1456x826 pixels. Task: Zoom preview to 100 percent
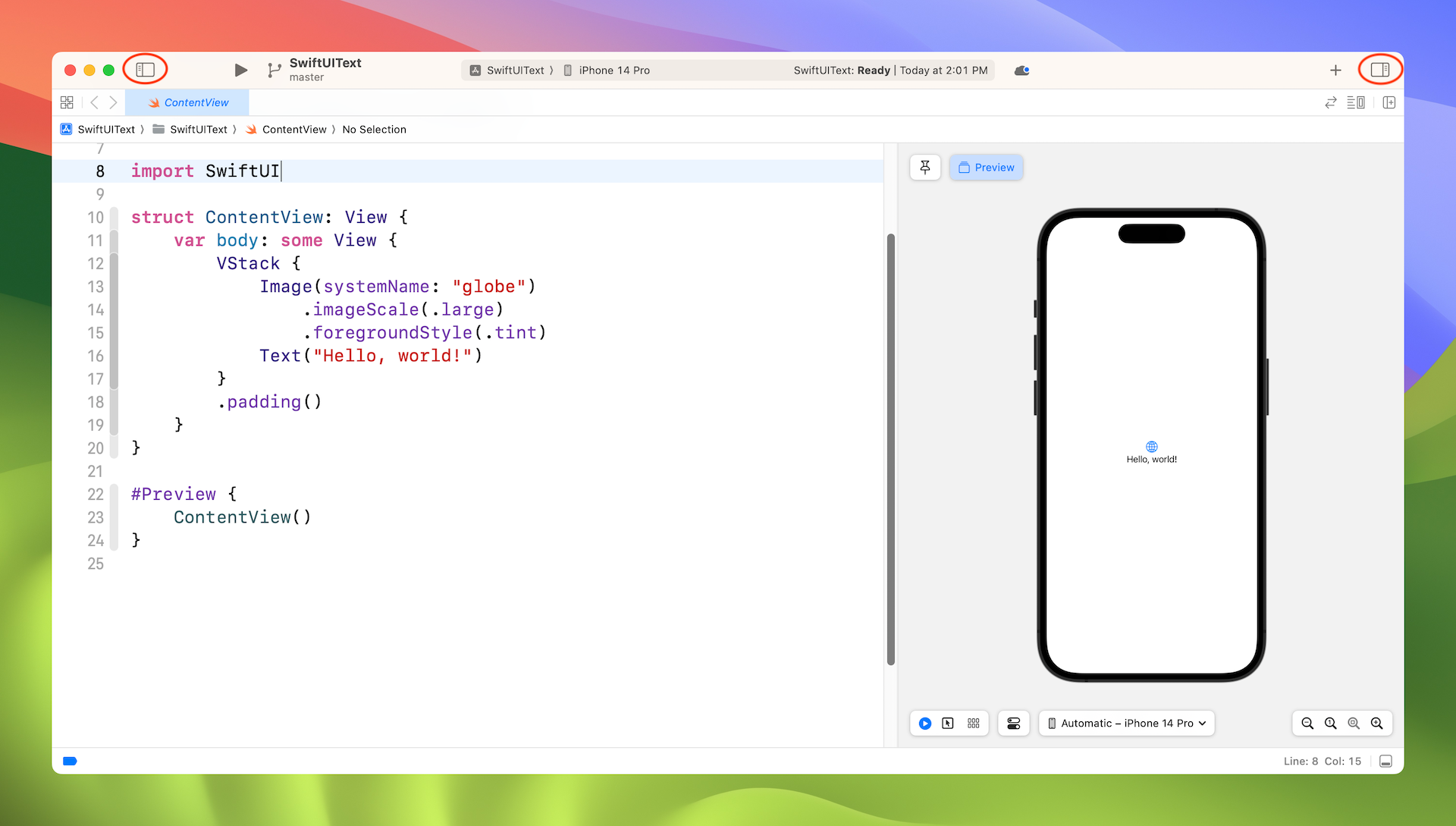point(1330,723)
